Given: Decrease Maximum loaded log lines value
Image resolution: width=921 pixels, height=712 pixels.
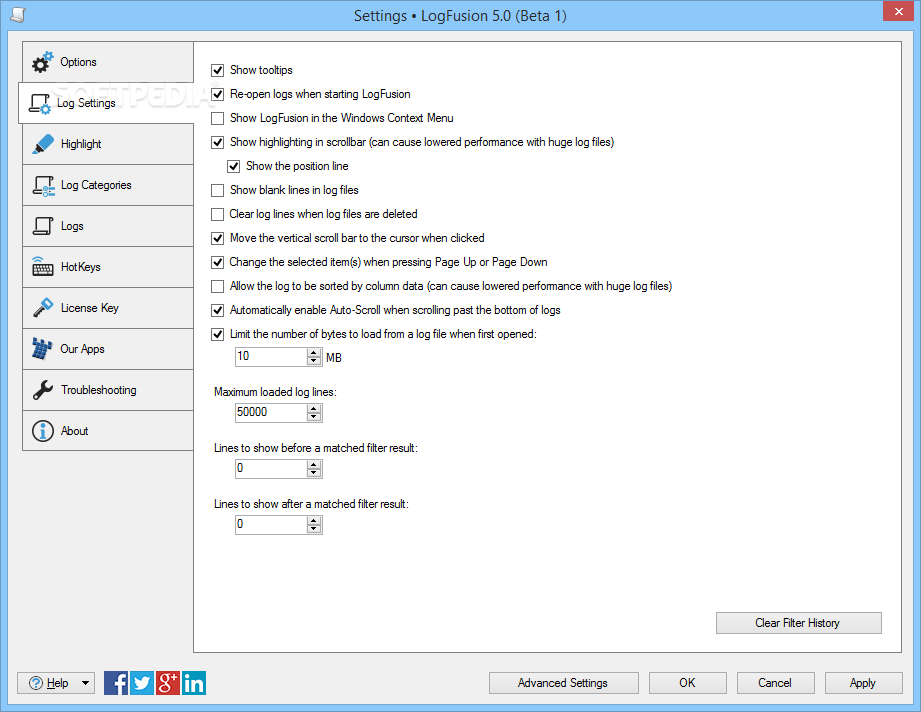Looking at the screenshot, I should pos(314,417).
